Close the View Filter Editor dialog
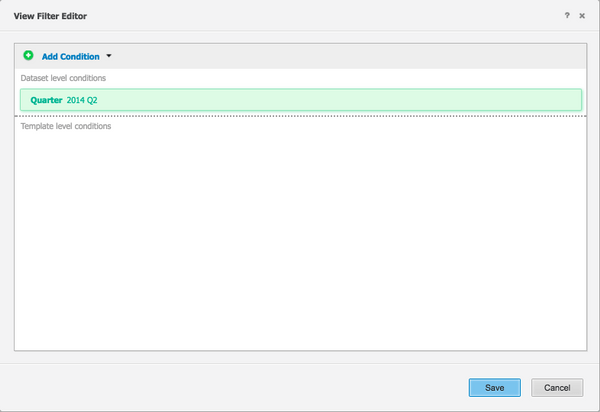This screenshot has height=412, width=600. 582,16
